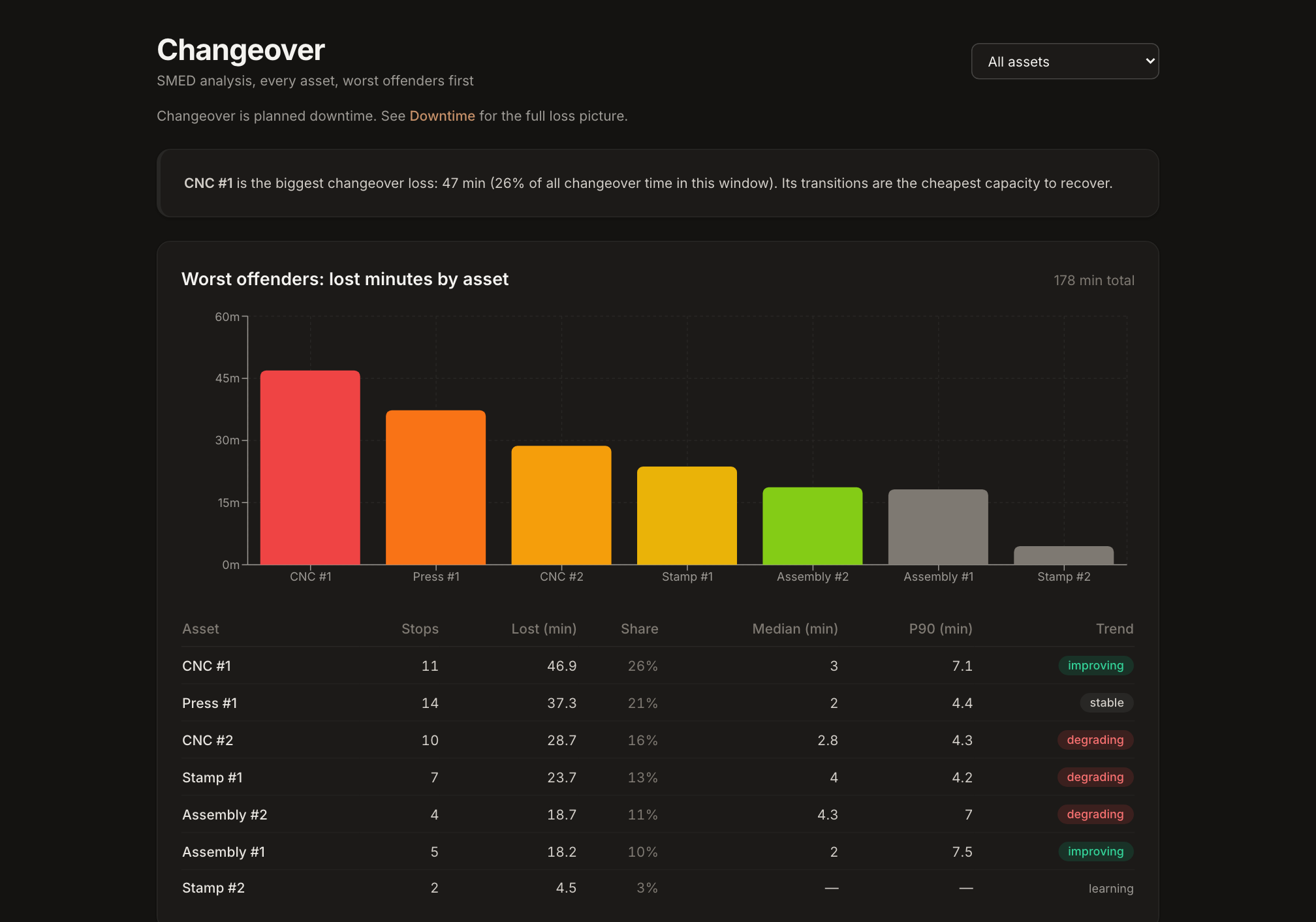Click the learning label for Stamp #2
The height and width of the screenshot is (922, 1316).
1110,889
